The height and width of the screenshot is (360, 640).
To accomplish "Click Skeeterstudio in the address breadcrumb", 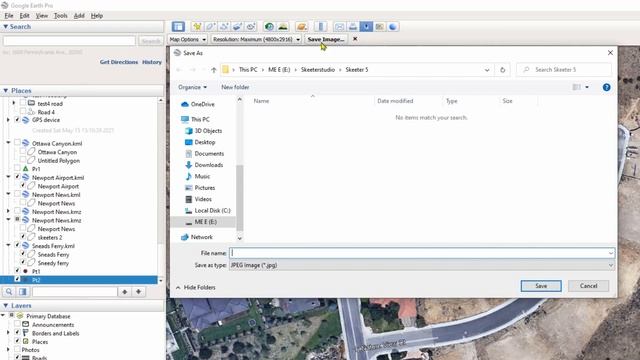I will [x=318, y=70].
